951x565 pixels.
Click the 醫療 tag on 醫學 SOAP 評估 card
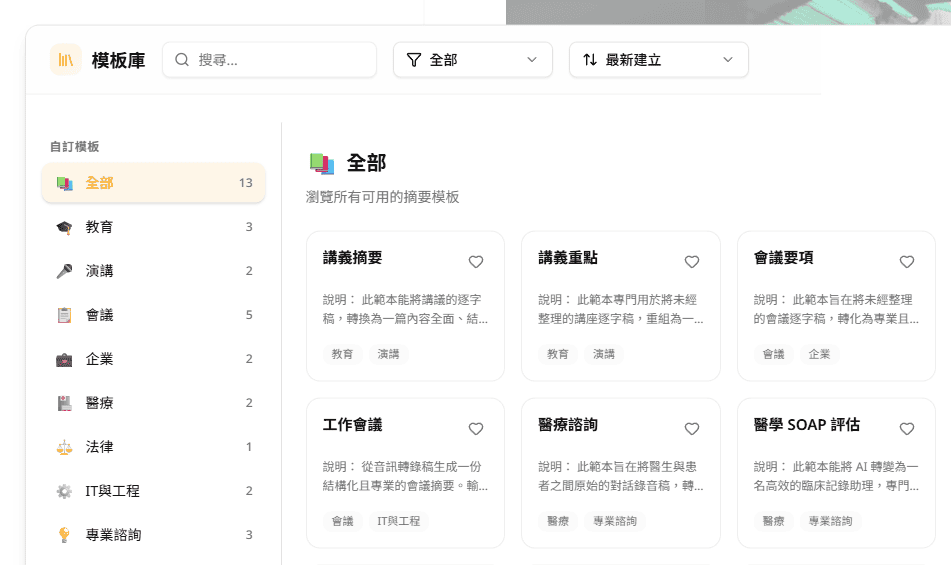point(773,521)
